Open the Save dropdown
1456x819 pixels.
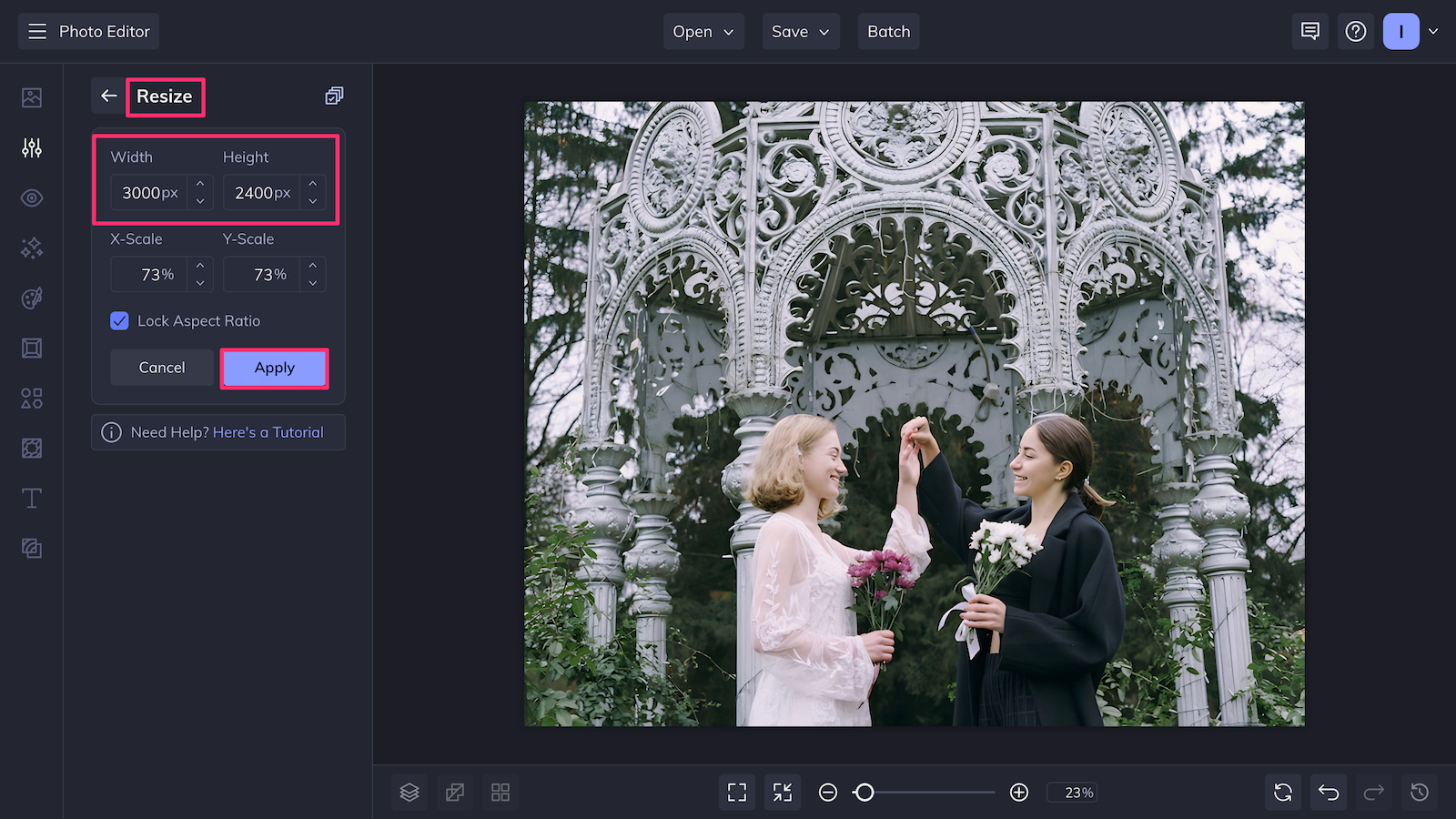pos(800,31)
